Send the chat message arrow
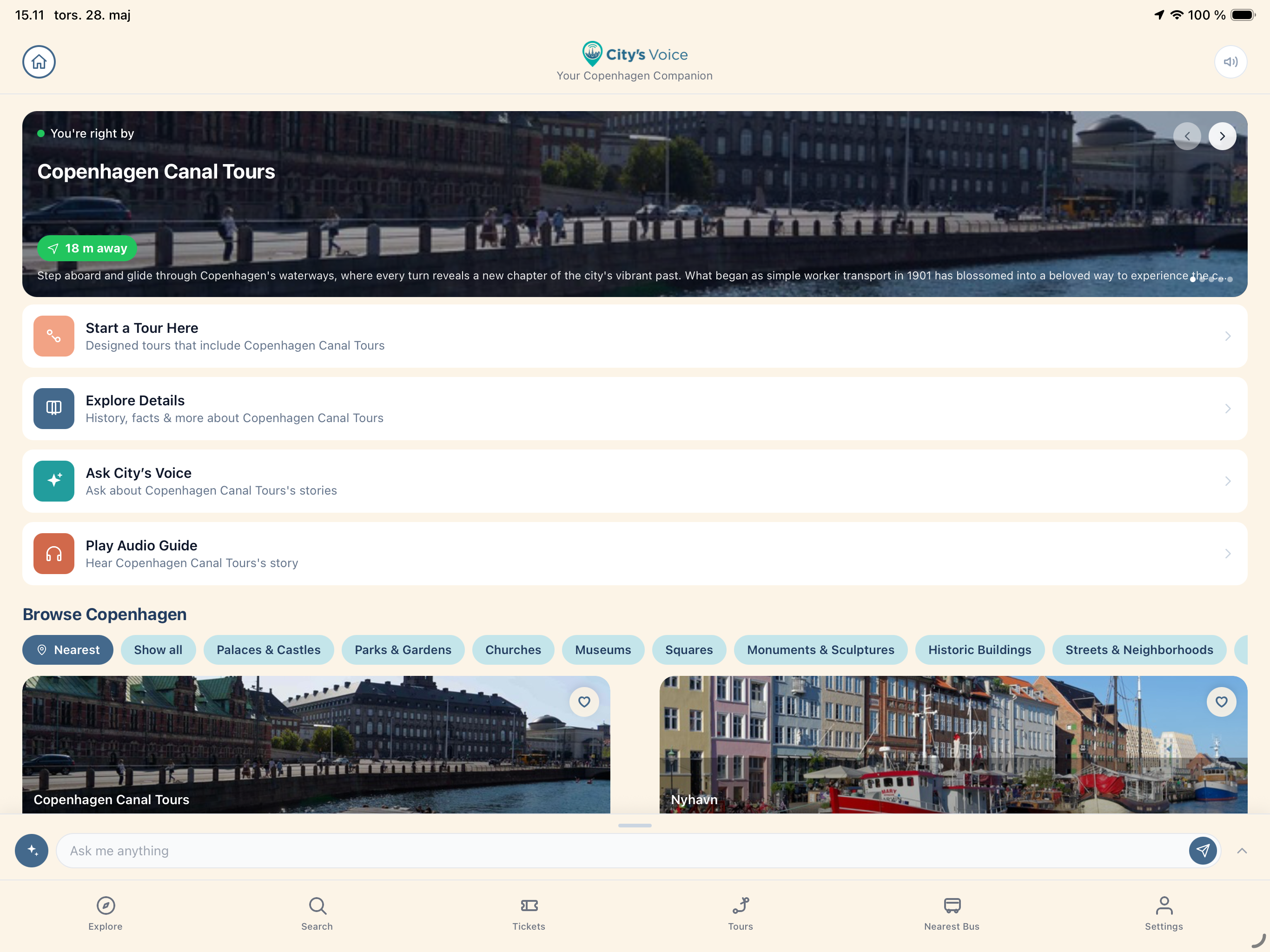The width and height of the screenshot is (1270, 952). coord(1203,850)
